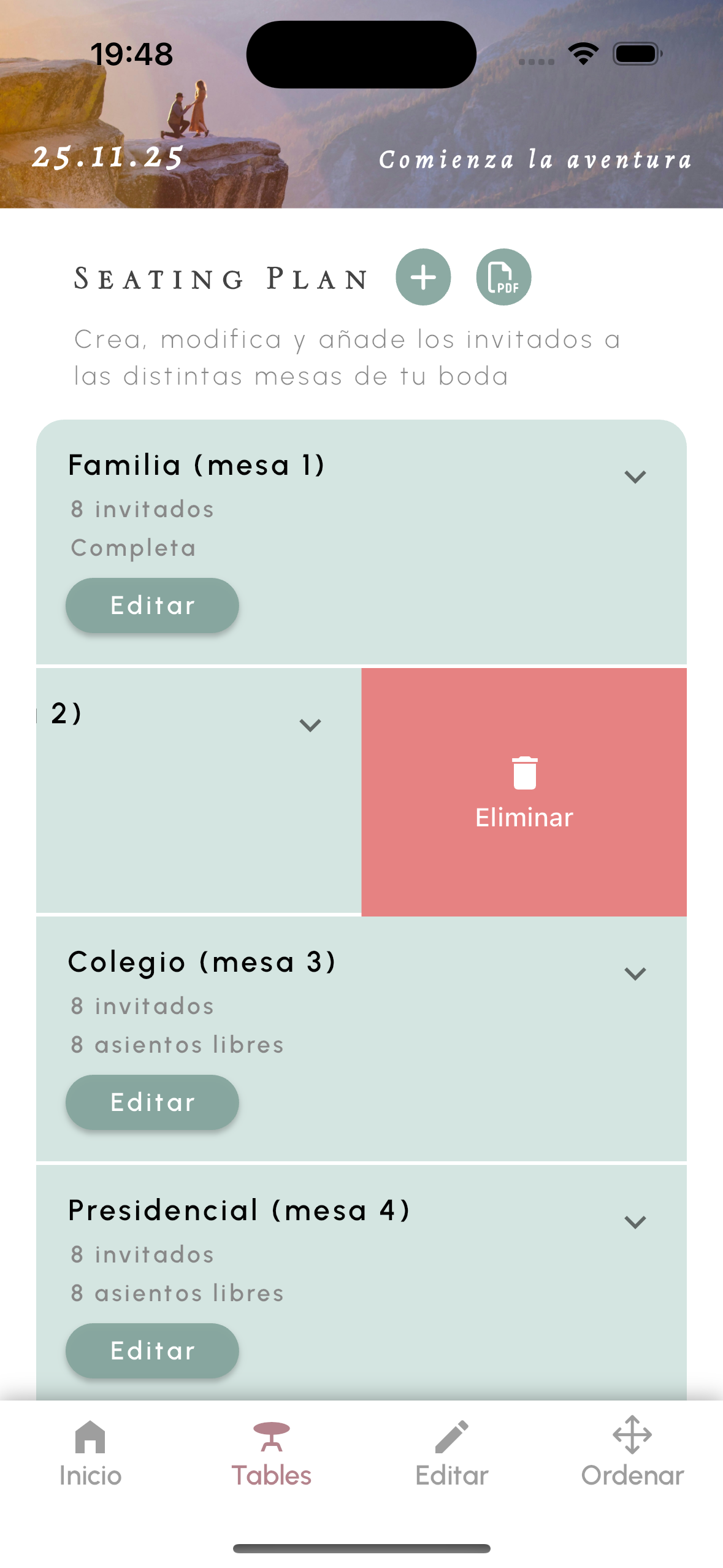The image size is (723, 1568).
Task: Tap the Ordenar arrows icon
Action: pyautogui.click(x=632, y=1435)
